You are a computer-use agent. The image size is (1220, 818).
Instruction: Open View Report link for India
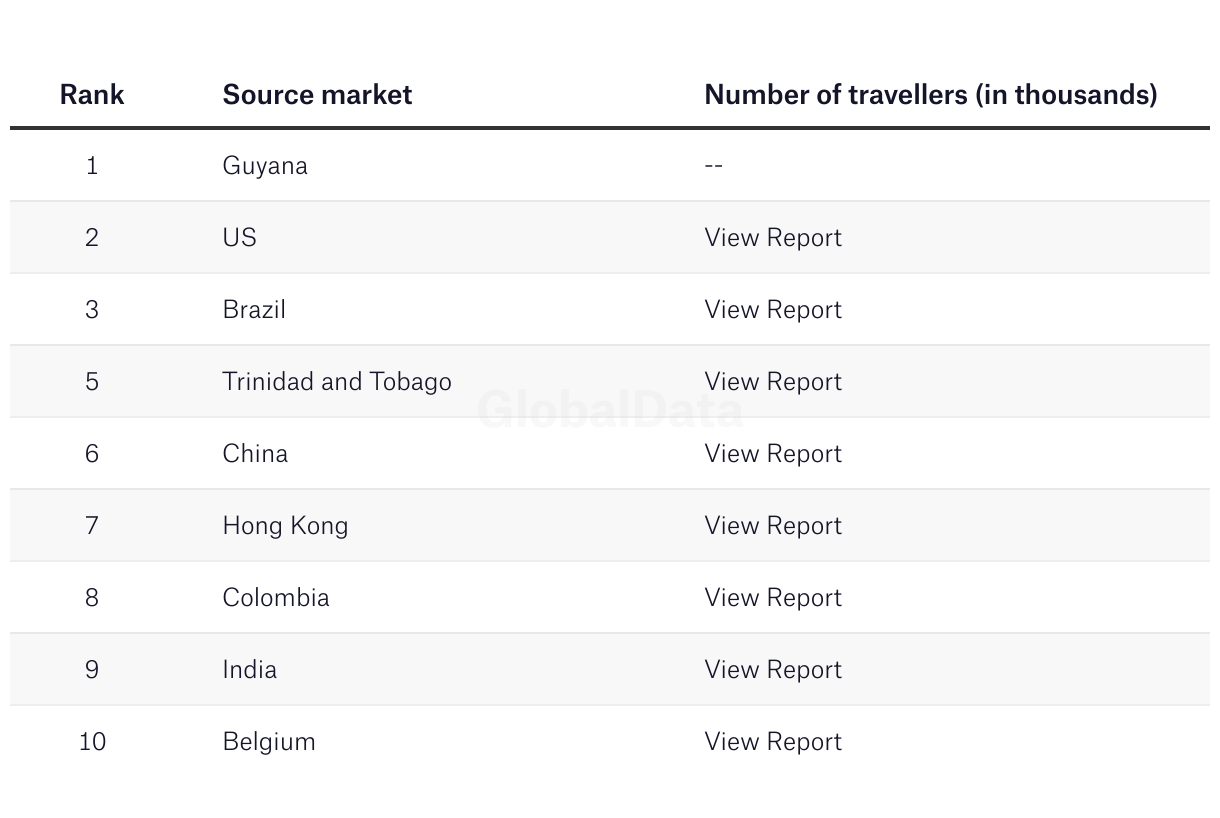[x=773, y=669]
